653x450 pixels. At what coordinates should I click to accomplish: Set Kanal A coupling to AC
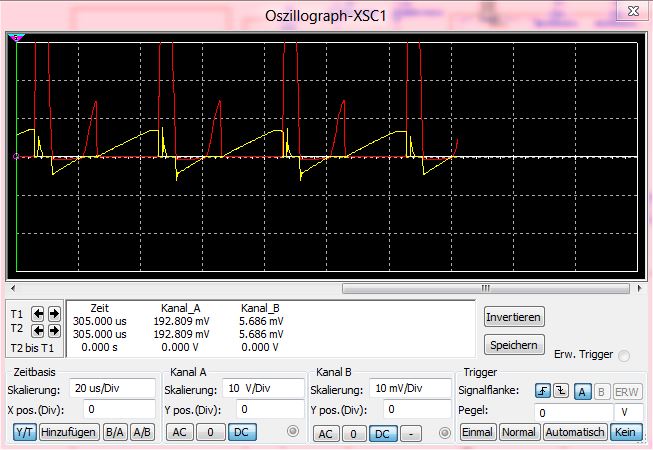pyautogui.click(x=179, y=432)
